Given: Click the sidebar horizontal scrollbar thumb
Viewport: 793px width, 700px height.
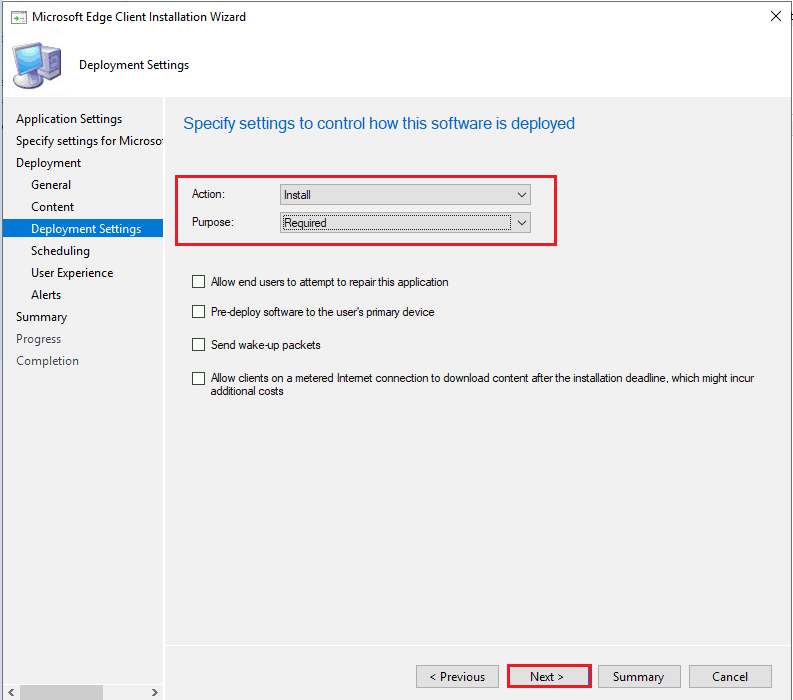Looking at the screenshot, I should (61, 692).
